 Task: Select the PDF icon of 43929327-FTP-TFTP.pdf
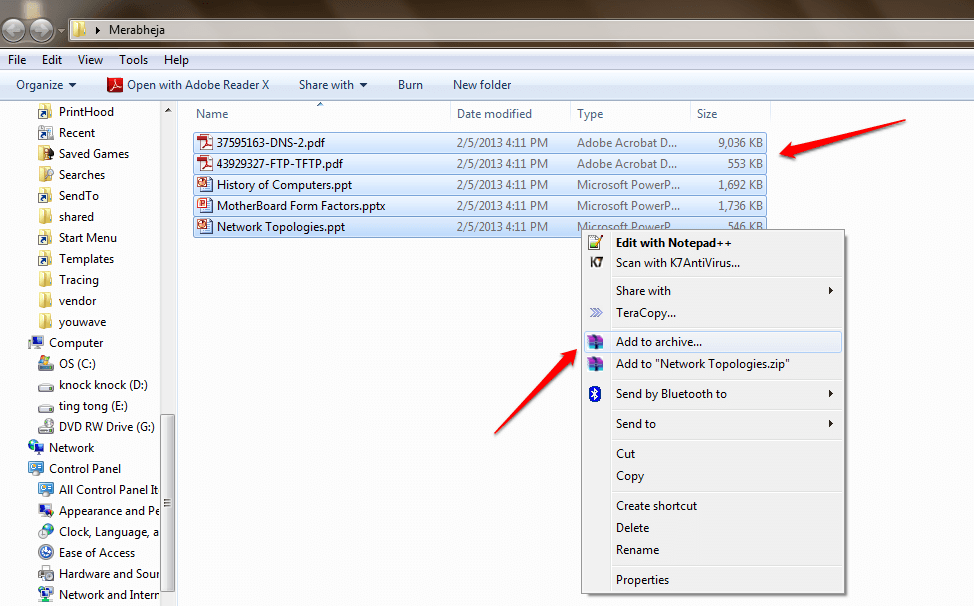[x=204, y=163]
